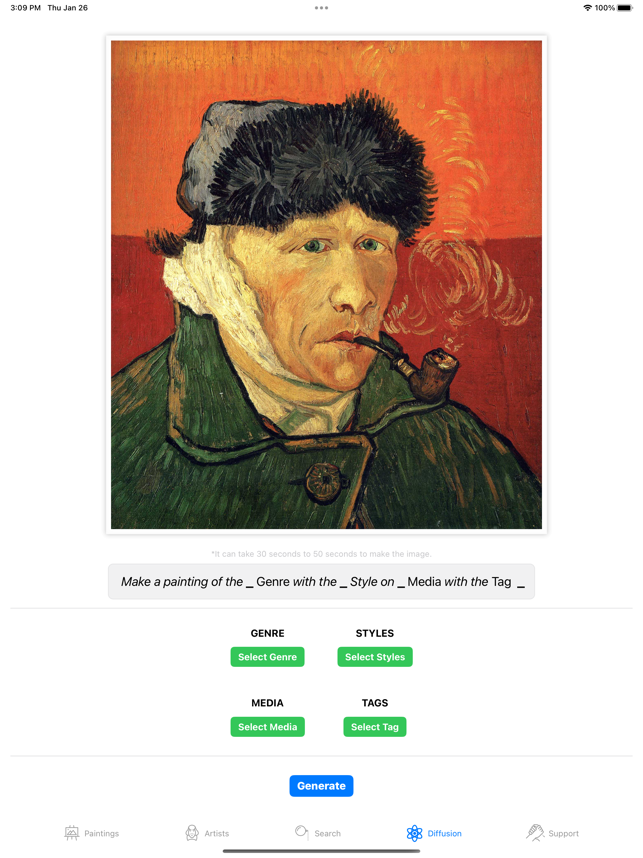Open the Paintings easel icon

(72, 833)
